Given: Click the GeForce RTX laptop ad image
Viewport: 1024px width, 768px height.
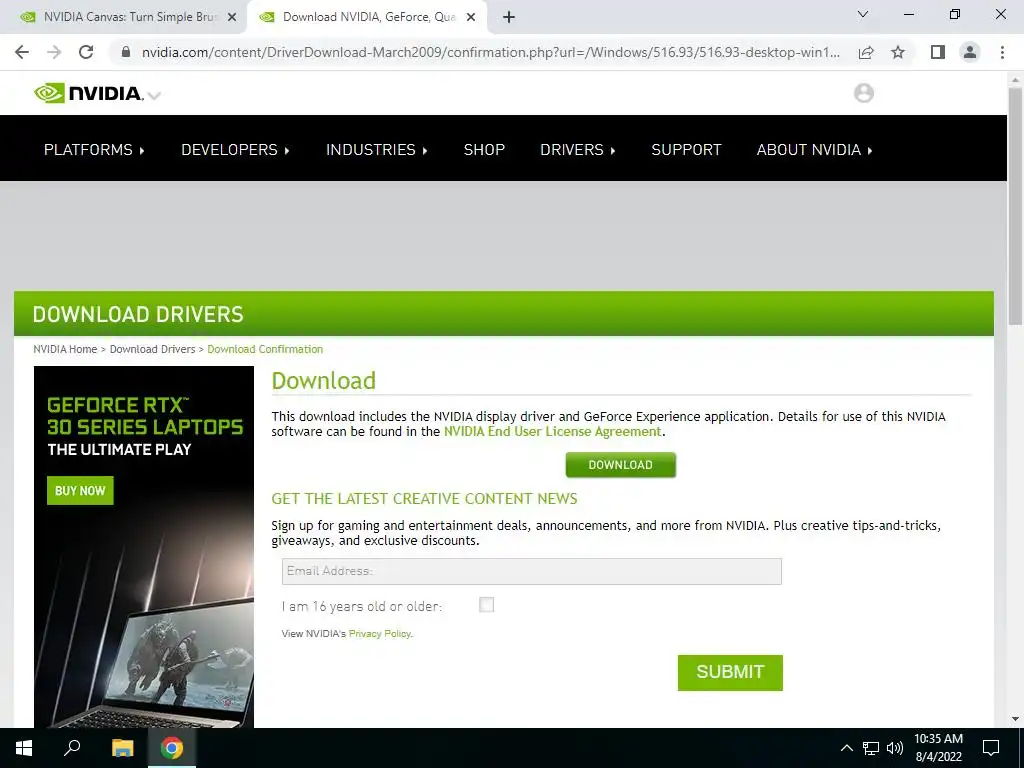Looking at the screenshot, I should click(x=144, y=547).
